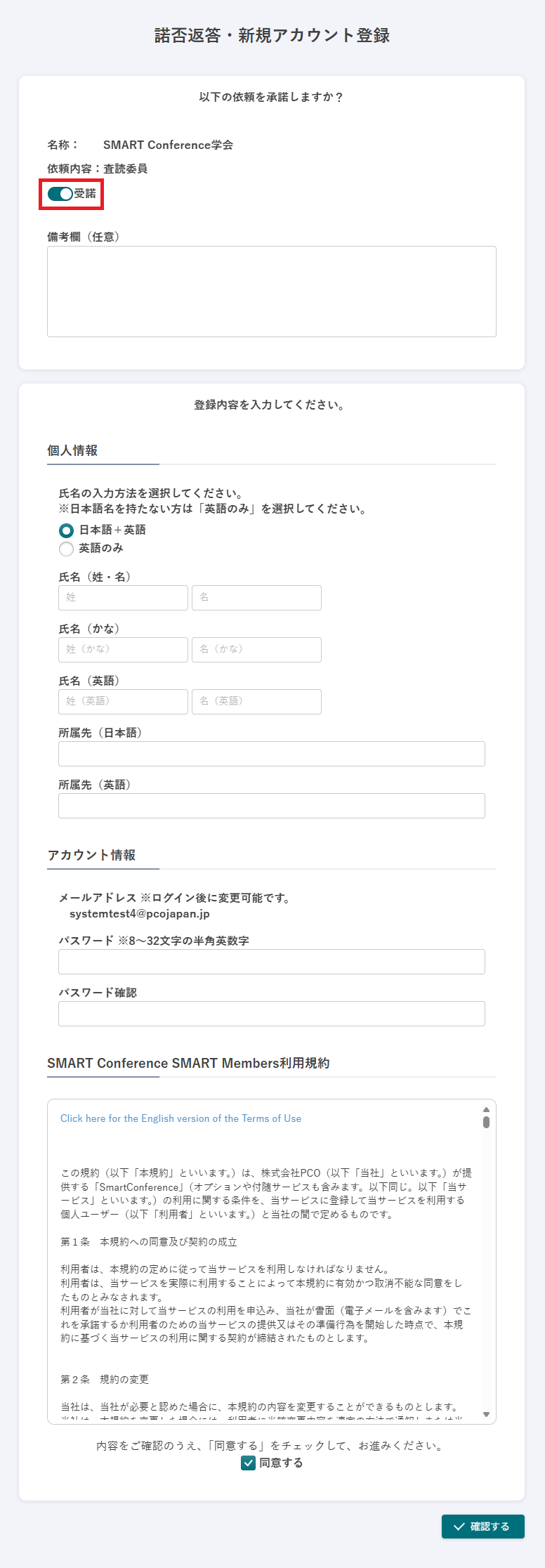Click the 名 given name field
This screenshot has height=1568, width=545.
(256, 598)
